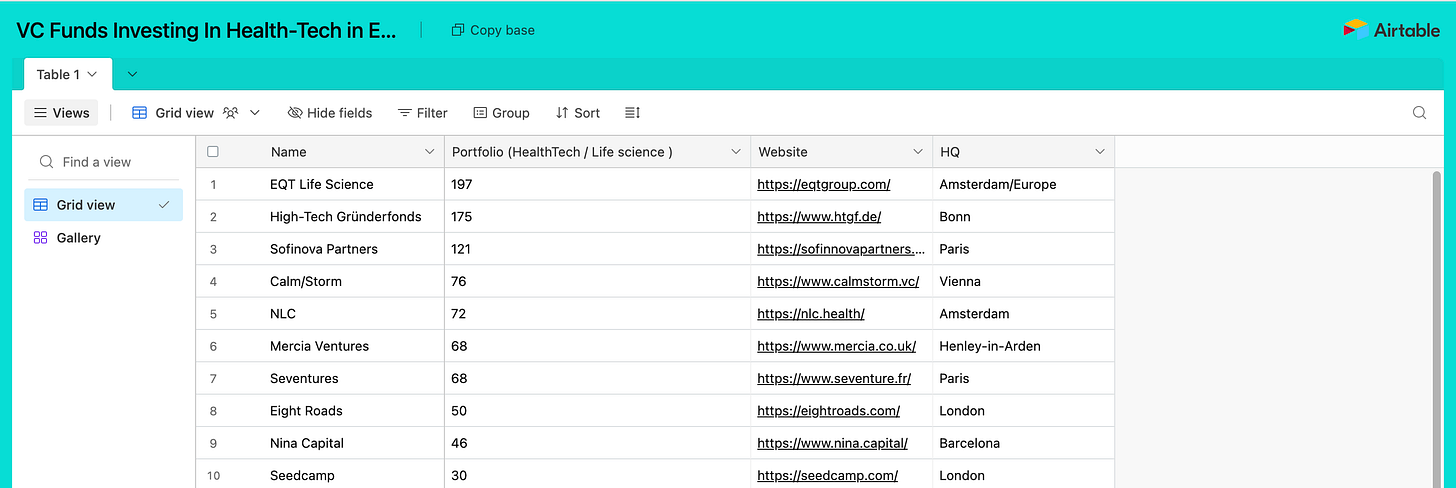Click the base title VC Funds Investing
Image resolution: width=1456 pixels, height=488 pixels.
tap(207, 30)
